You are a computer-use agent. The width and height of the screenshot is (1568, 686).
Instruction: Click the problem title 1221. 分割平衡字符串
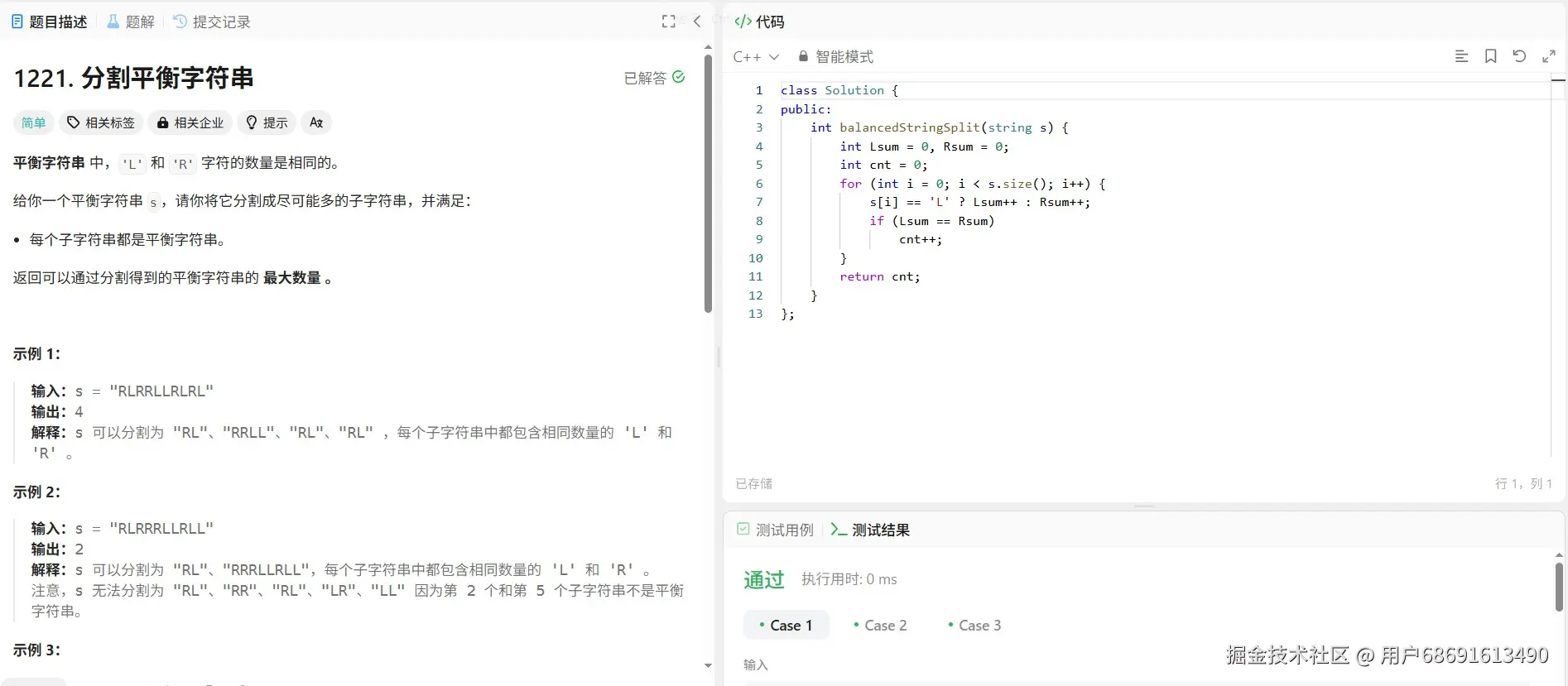(133, 78)
